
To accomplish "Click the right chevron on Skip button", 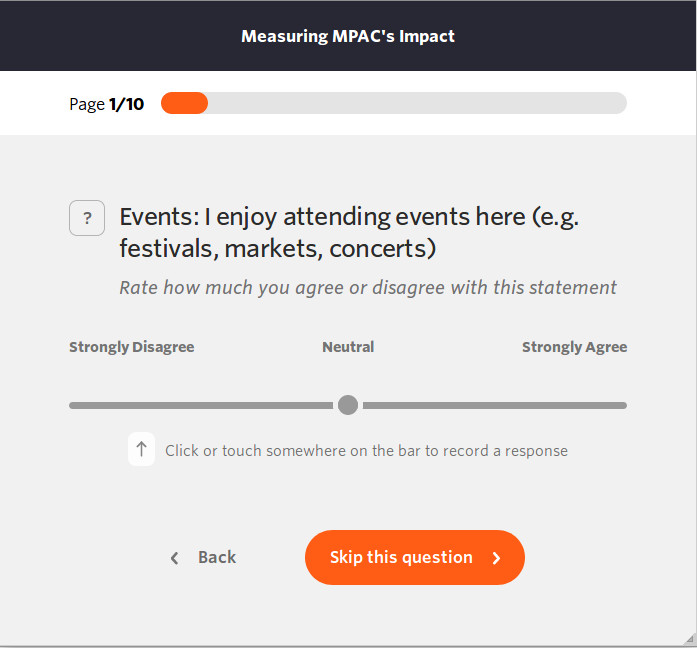I will pyautogui.click(x=496, y=558).
